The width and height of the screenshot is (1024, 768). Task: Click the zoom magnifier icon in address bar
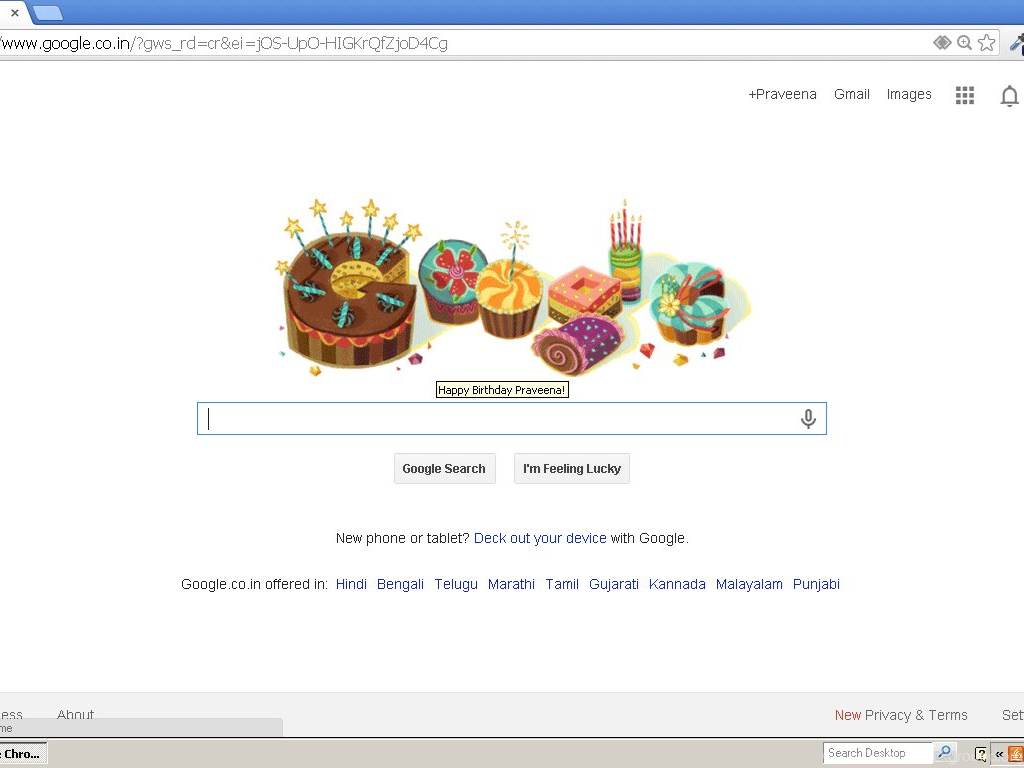(x=964, y=42)
